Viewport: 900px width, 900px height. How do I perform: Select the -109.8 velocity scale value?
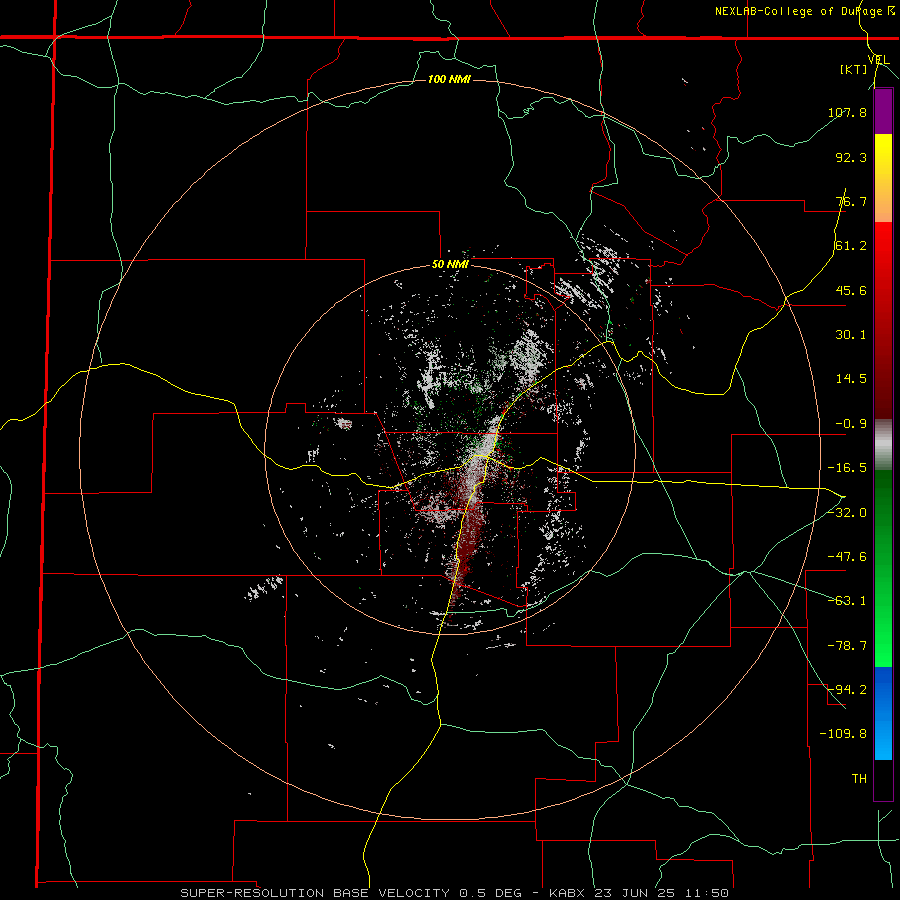[843, 734]
